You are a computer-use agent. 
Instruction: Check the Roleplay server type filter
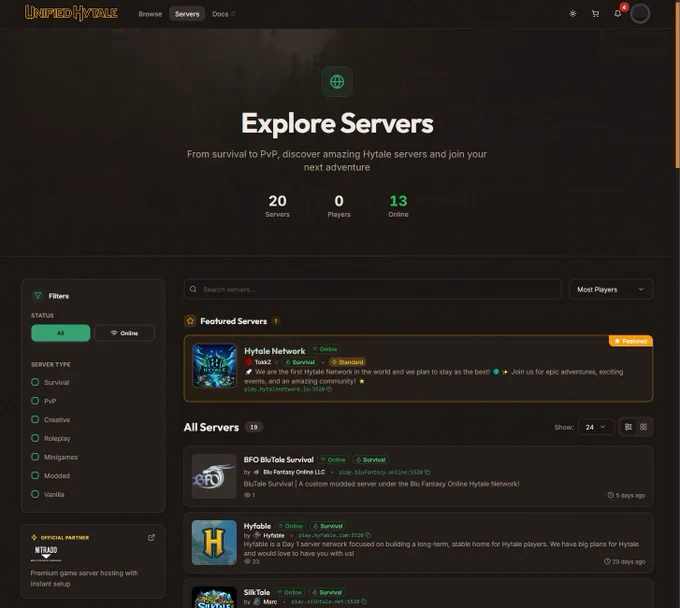point(35,438)
